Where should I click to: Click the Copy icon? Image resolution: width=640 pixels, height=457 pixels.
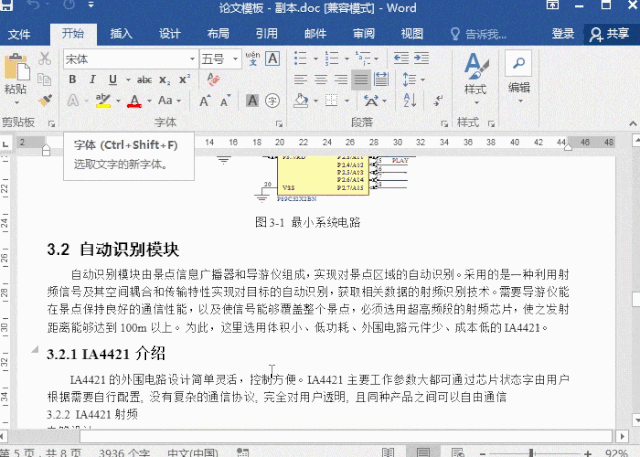pos(44,79)
